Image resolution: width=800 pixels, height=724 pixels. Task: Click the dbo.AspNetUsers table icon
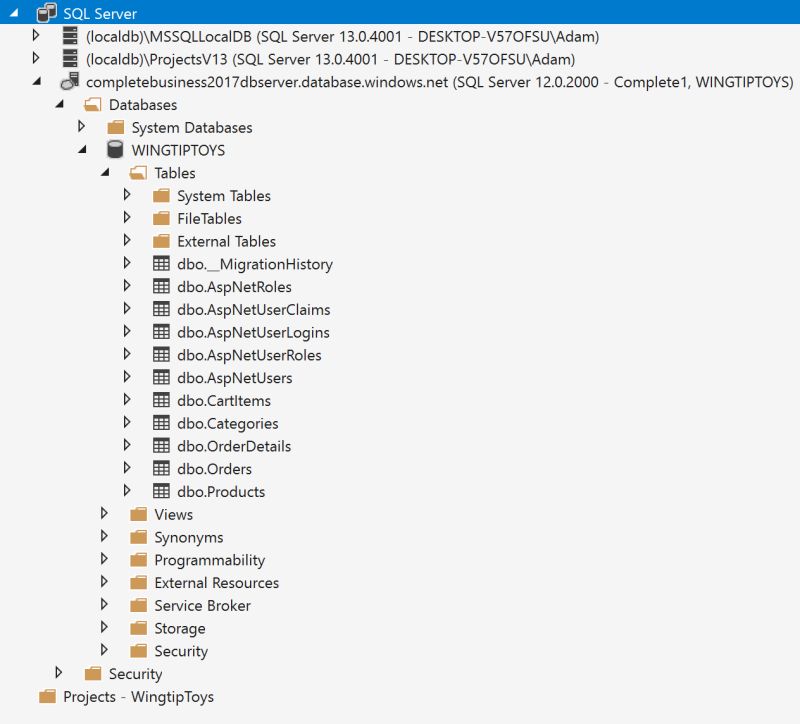click(163, 377)
